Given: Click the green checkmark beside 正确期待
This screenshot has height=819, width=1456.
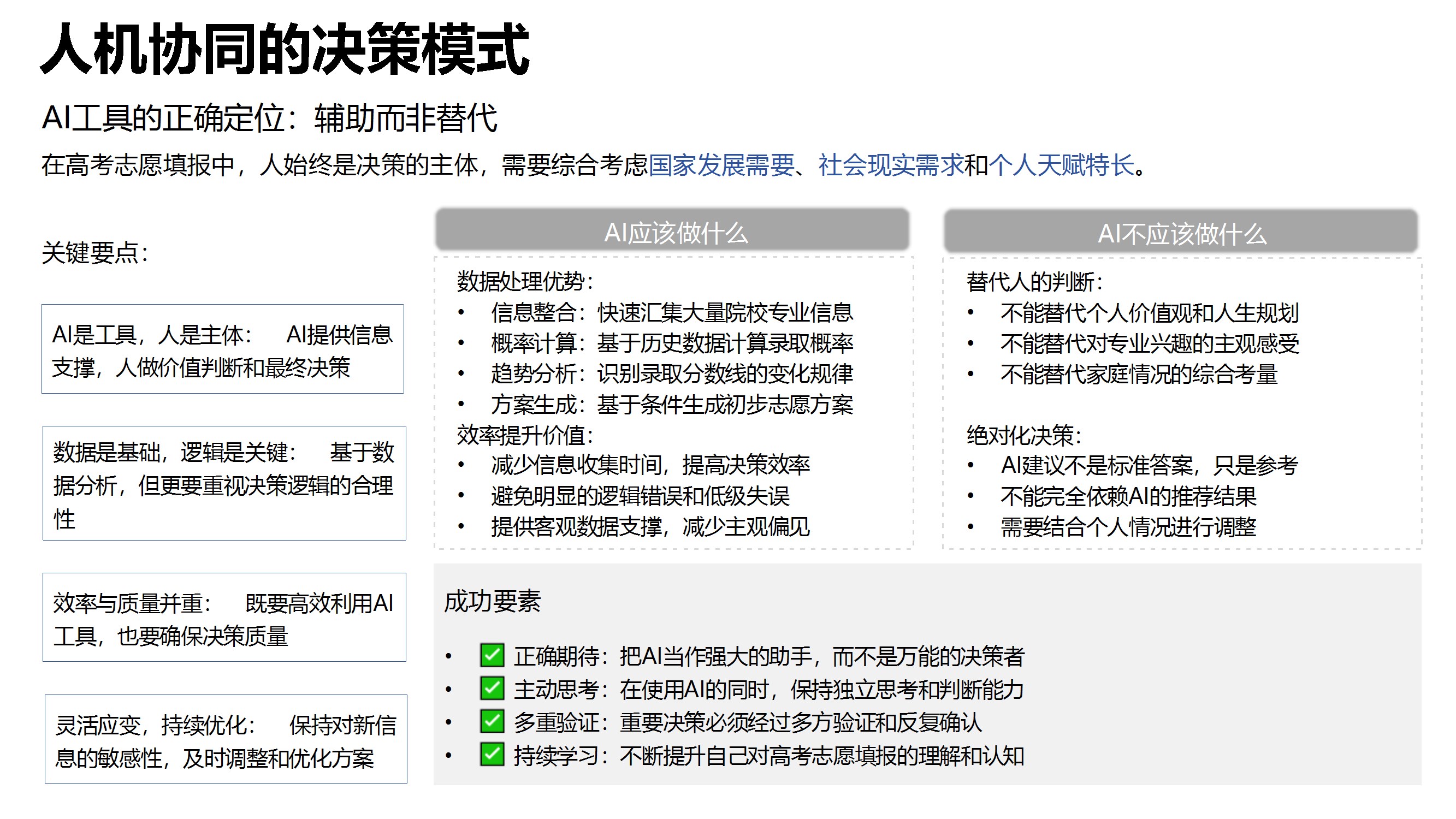Looking at the screenshot, I should [492, 656].
